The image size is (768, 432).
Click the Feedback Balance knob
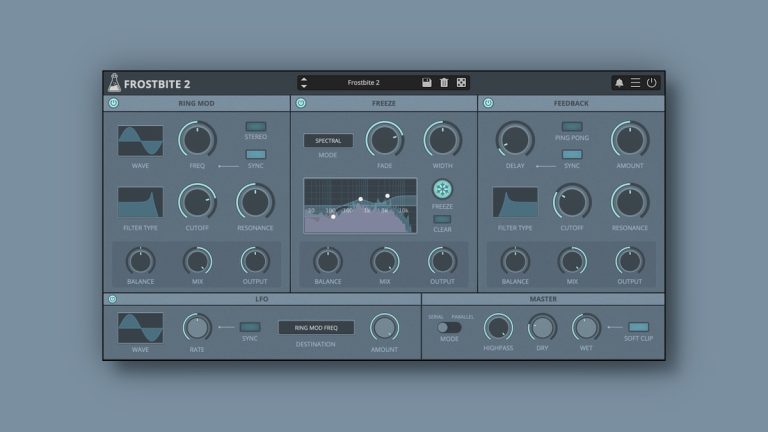pos(515,261)
